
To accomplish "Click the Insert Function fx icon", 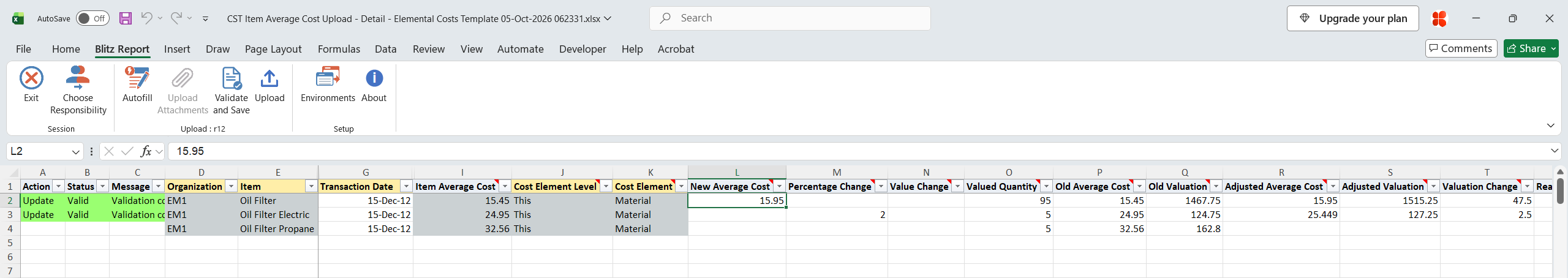I will coord(146,151).
